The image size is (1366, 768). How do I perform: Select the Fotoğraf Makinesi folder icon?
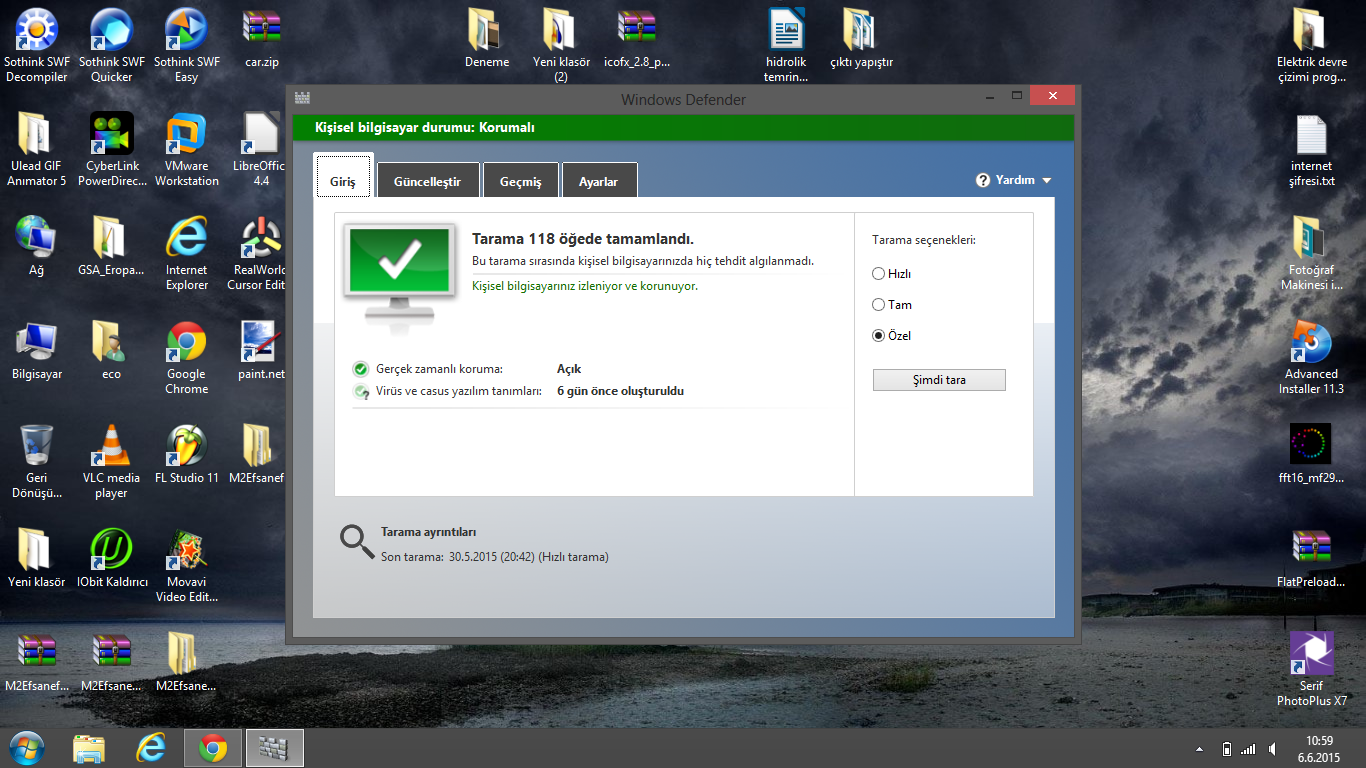(x=1311, y=255)
